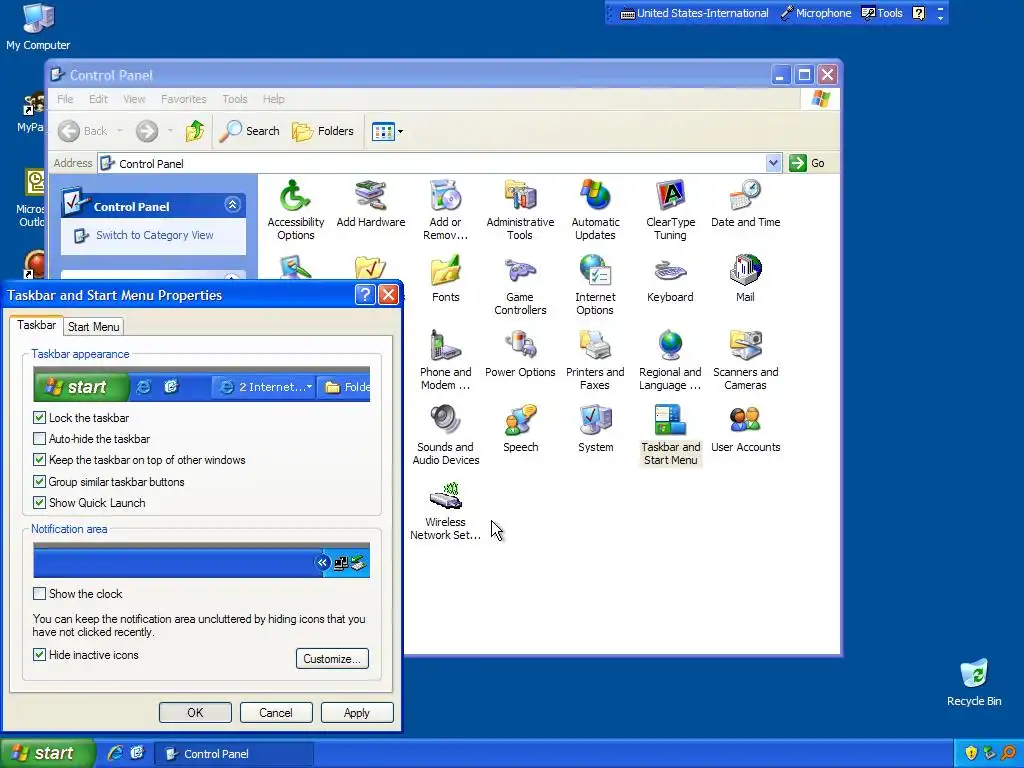Open Wireless Network Setup icon

pyautogui.click(x=445, y=510)
